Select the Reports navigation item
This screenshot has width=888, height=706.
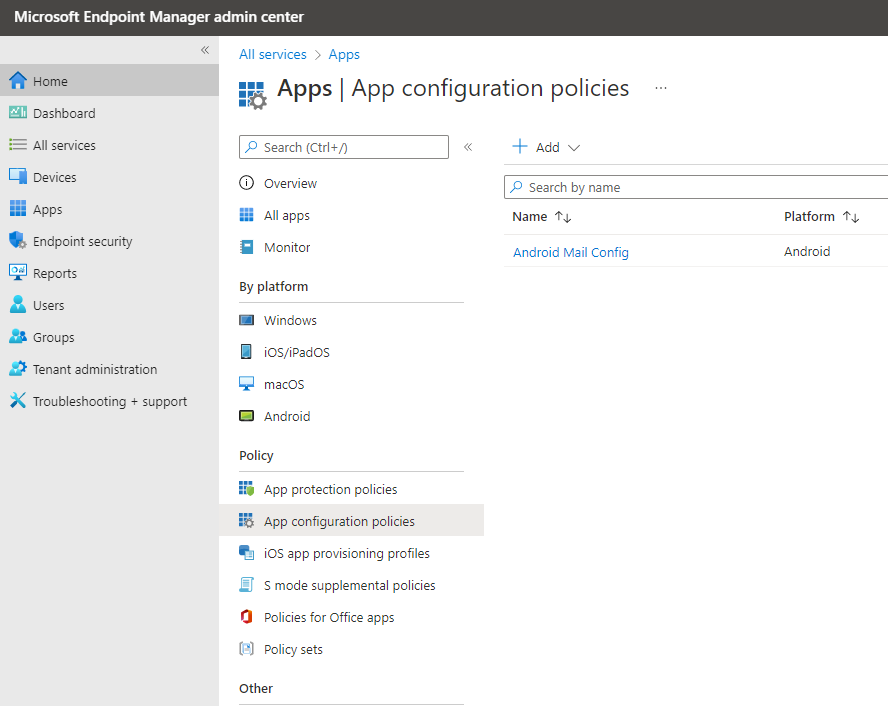coord(109,272)
